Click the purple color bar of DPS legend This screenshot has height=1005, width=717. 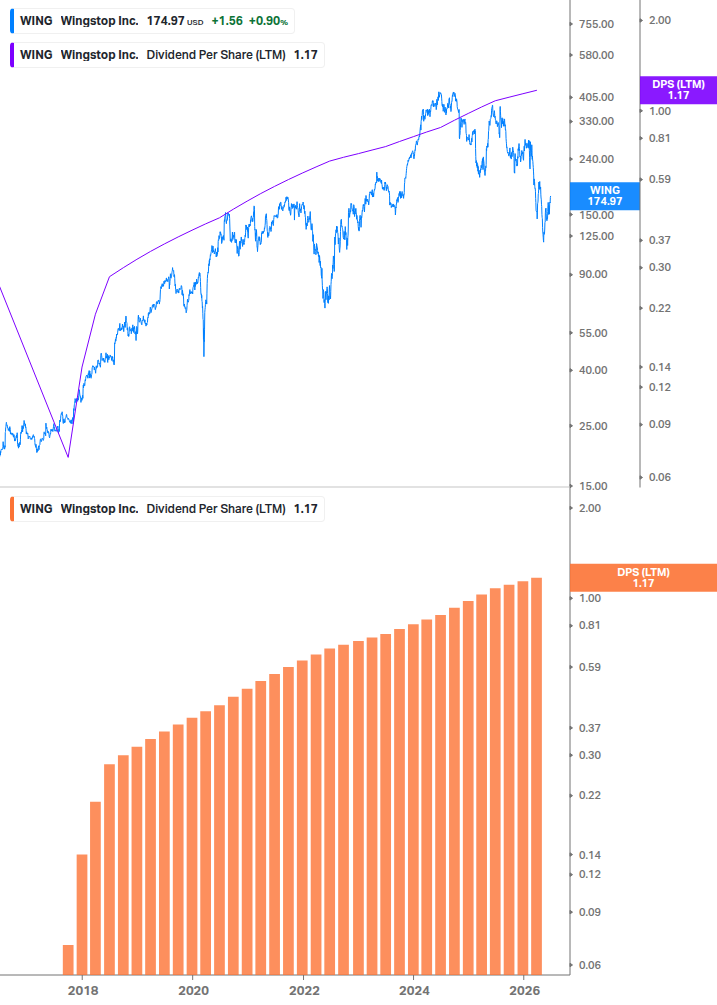point(12,55)
